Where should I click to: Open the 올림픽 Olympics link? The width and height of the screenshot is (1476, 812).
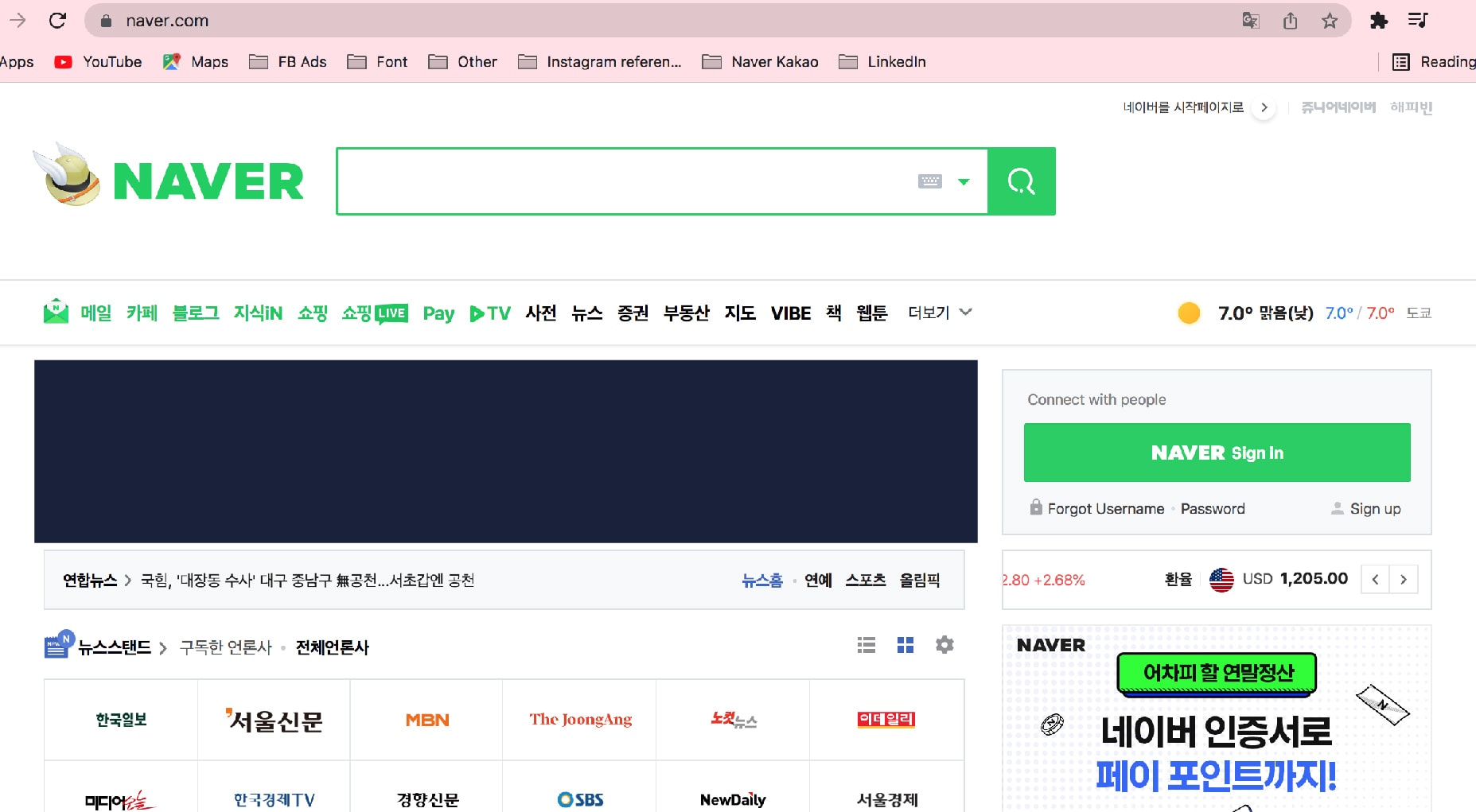point(920,581)
